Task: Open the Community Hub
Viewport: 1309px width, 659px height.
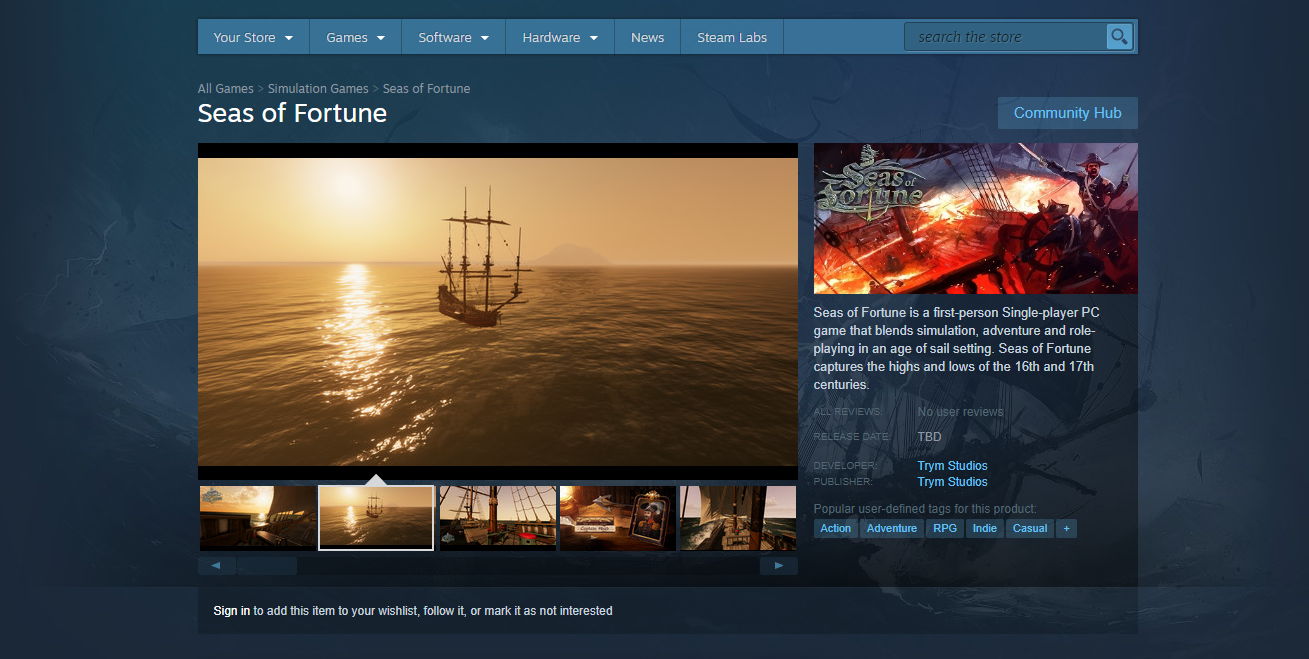Action: (1068, 113)
